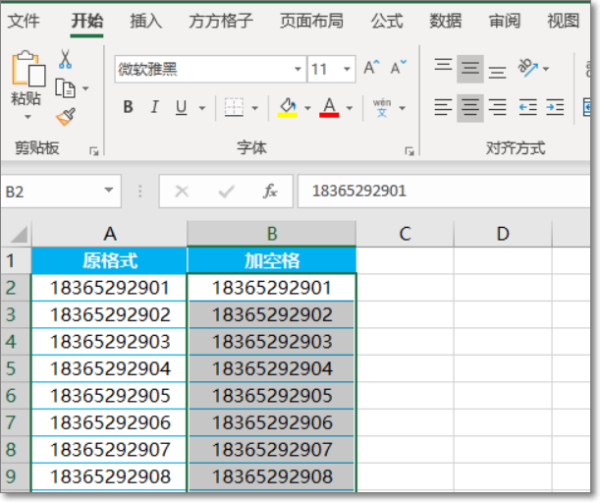Decrease indent icon

pos(528,108)
